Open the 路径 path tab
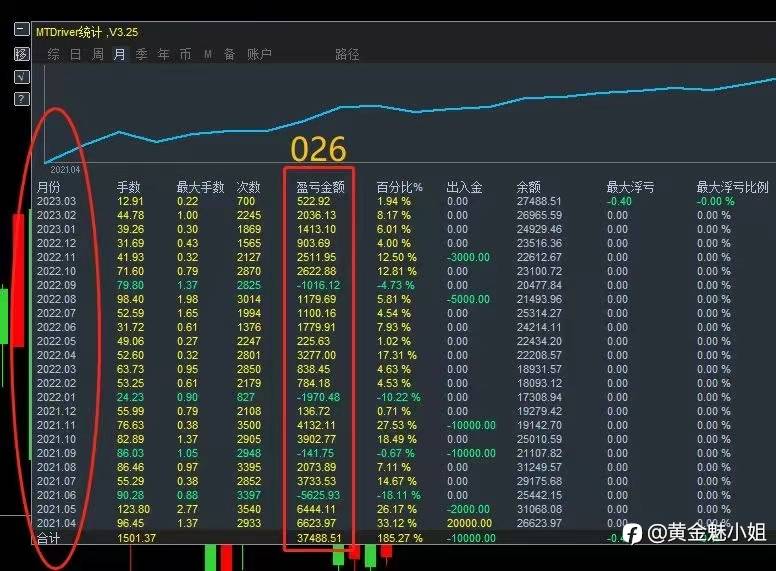Screen dimensions: 776x571 click(x=347, y=54)
